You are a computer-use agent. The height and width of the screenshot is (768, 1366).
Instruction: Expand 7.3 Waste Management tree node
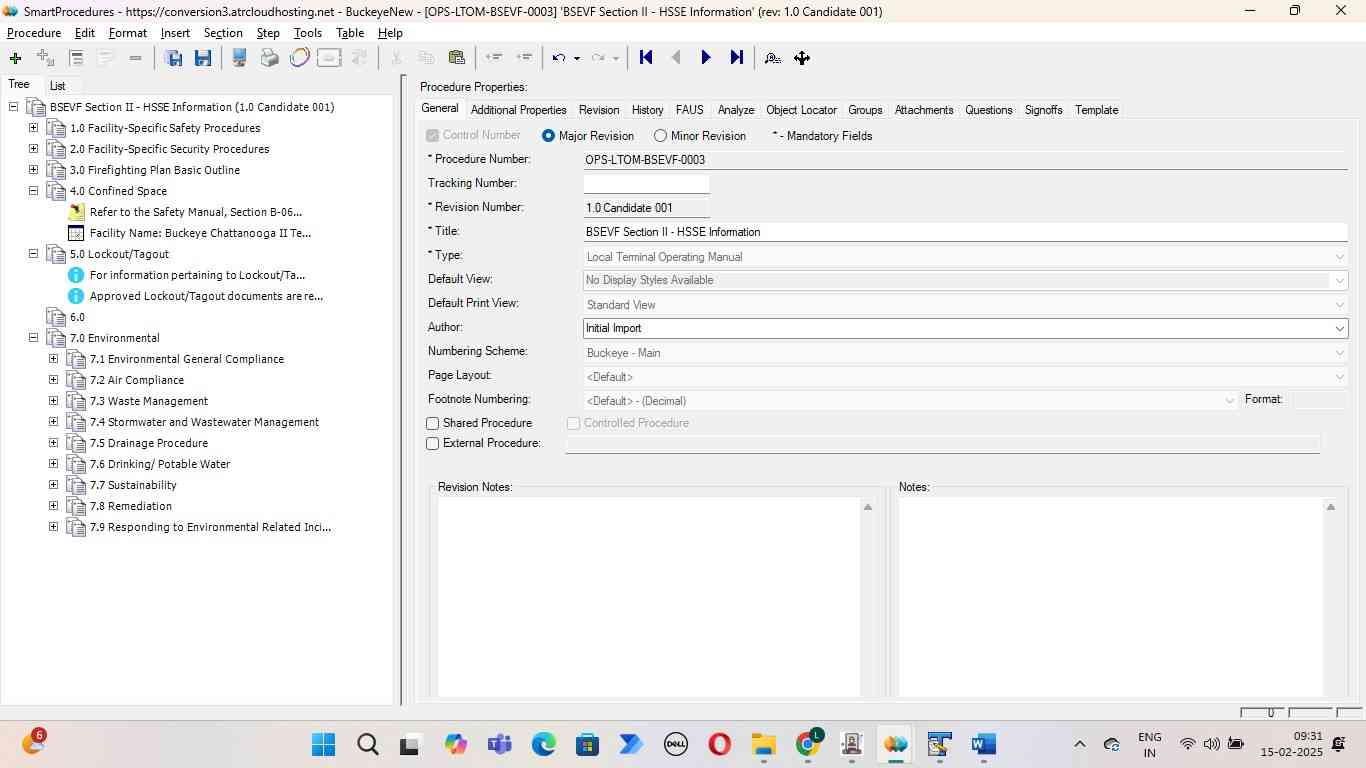[x=54, y=401]
